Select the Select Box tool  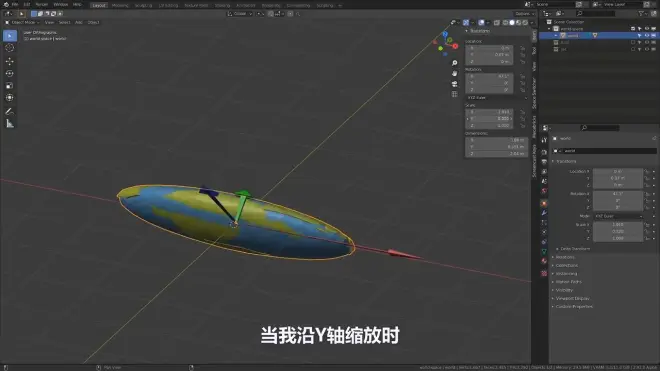tap(10, 36)
